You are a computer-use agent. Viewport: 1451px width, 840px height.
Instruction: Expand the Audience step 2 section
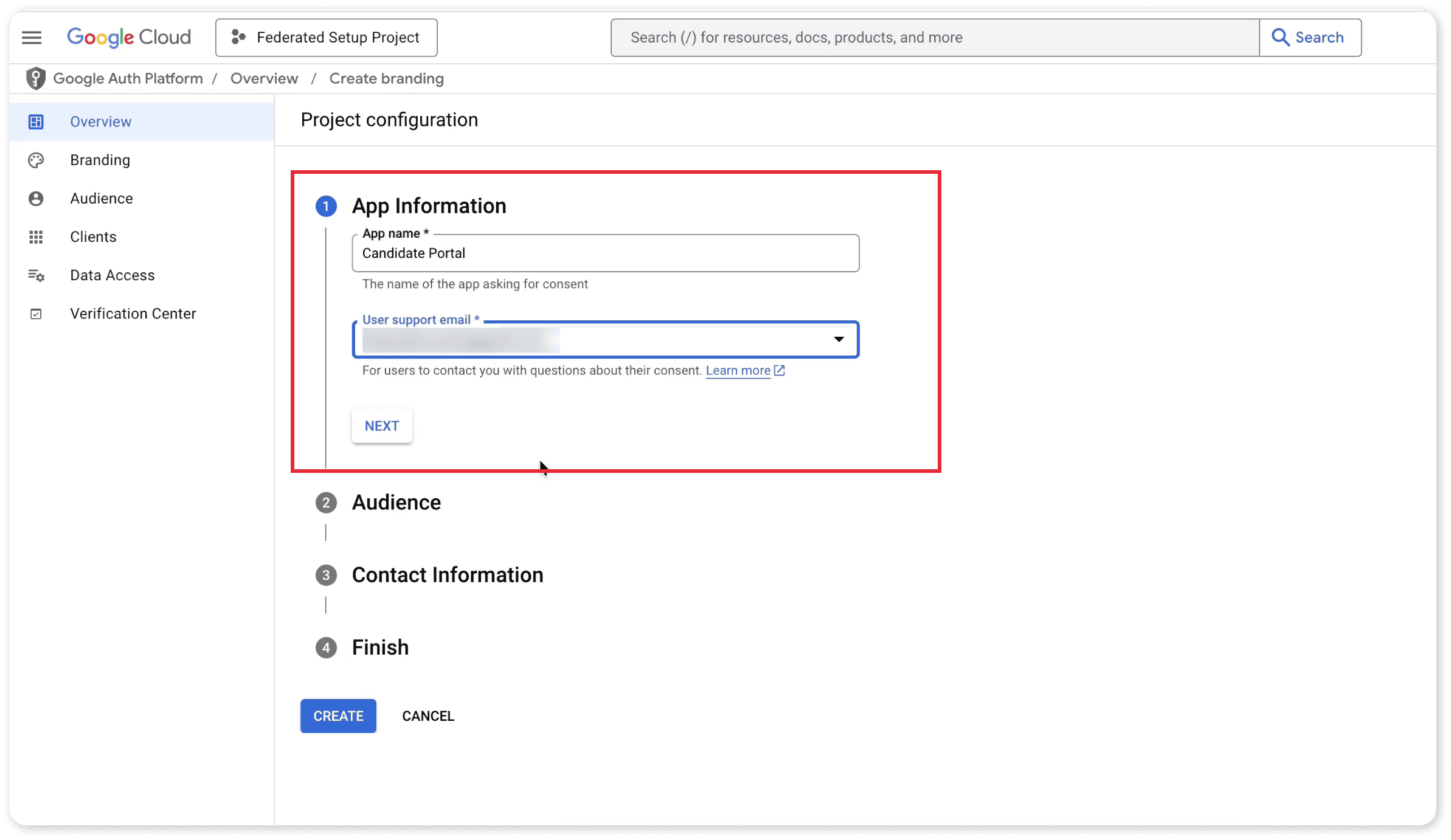point(396,503)
